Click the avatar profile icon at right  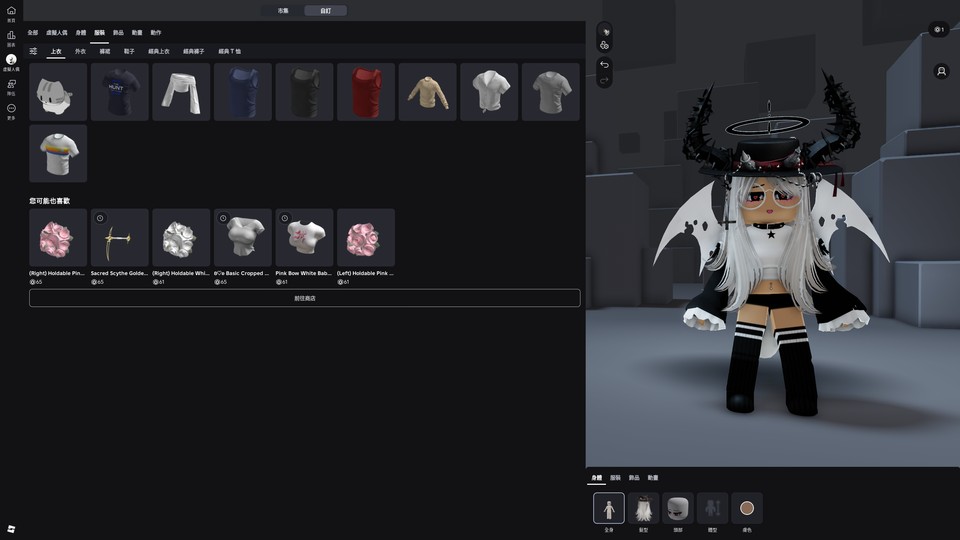(941, 72)
